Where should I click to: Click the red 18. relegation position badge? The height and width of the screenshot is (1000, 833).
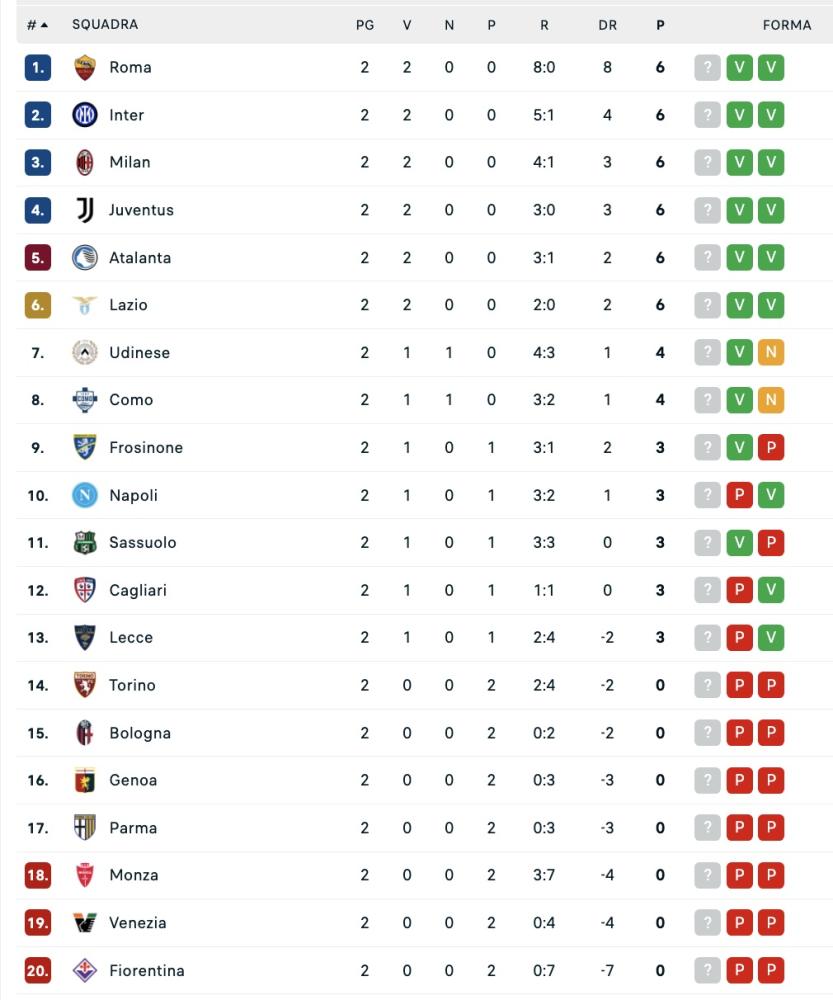pyautogui.click(x=38, y=875)
